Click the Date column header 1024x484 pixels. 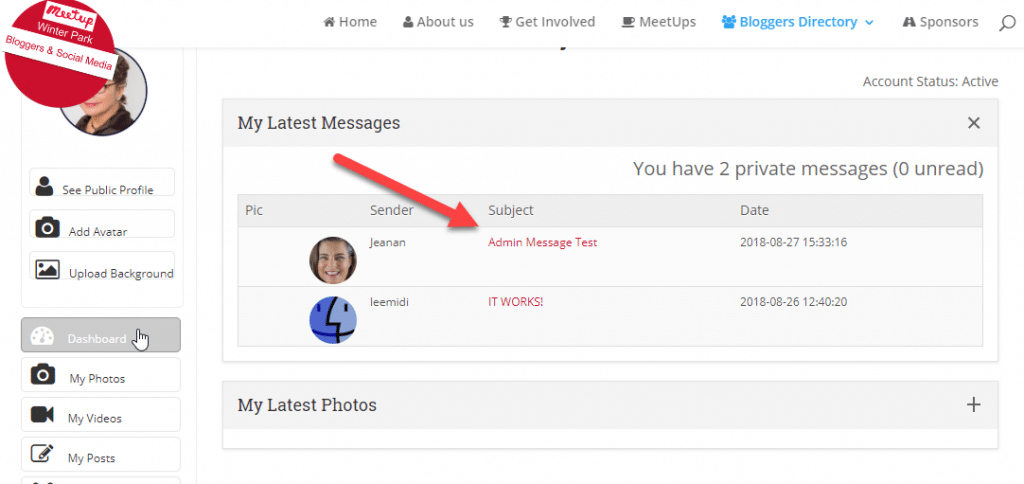[754, 210]
